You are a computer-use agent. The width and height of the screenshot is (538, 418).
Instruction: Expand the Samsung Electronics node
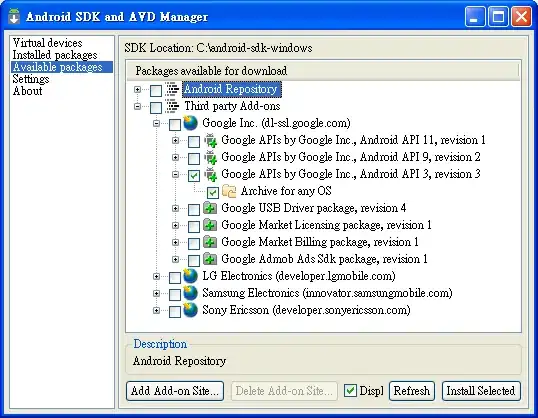[x=156, y=293]
